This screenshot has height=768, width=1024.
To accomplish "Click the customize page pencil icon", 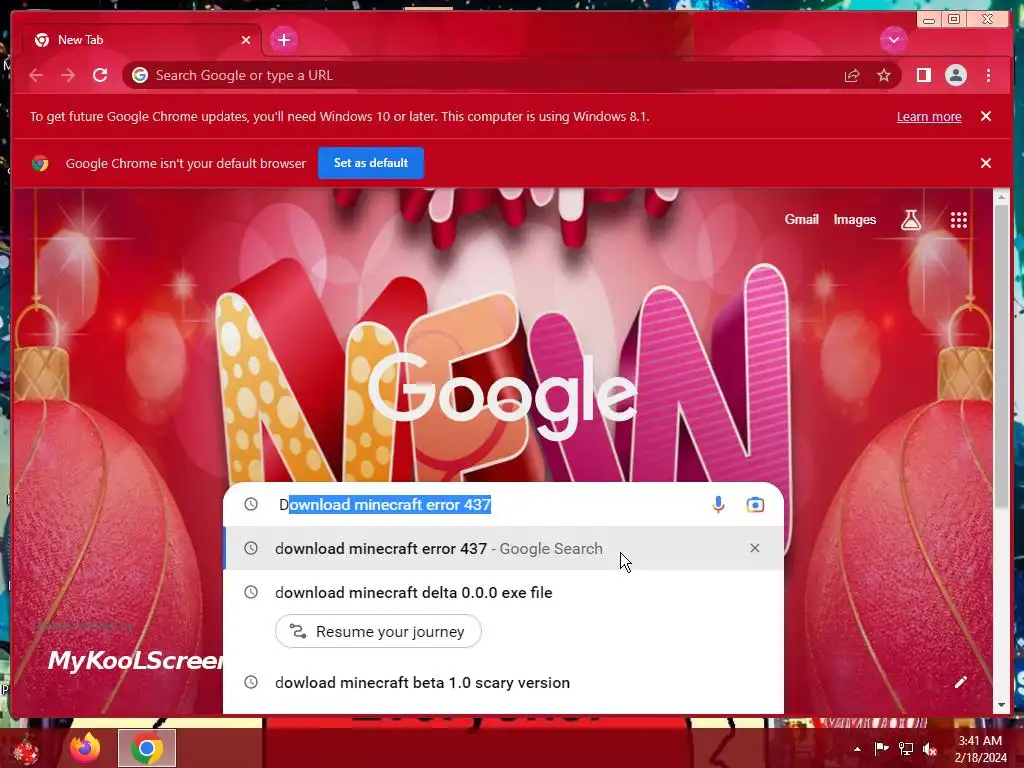I will [x=960, y=682].
